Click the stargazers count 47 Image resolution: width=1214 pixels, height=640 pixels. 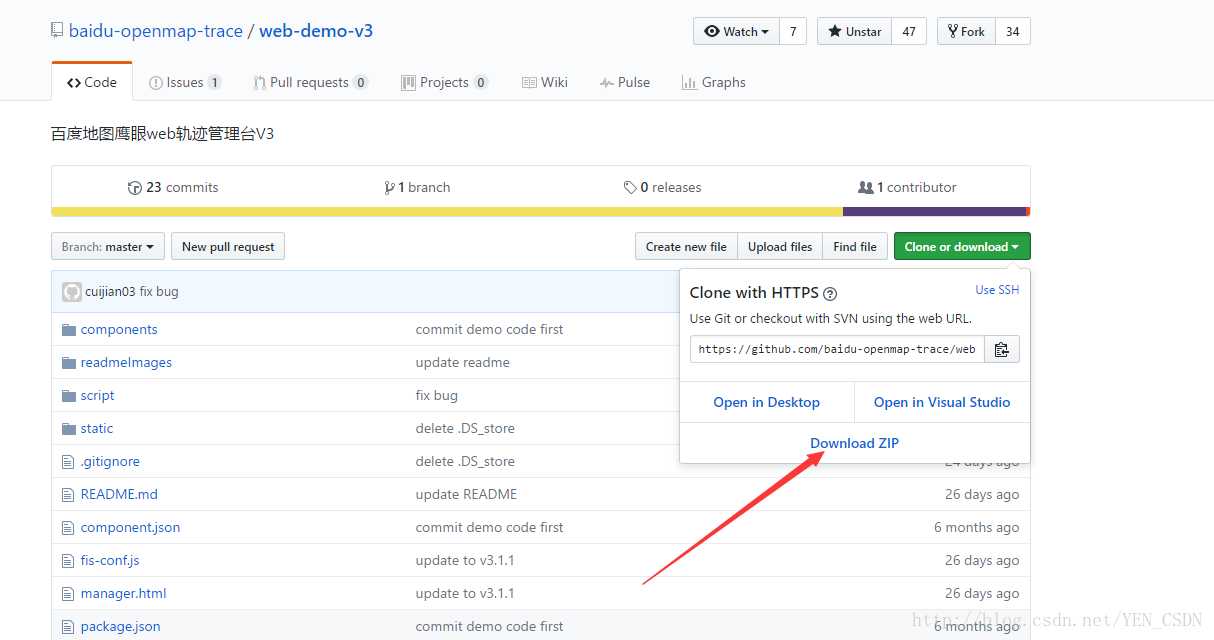[909, 31]
